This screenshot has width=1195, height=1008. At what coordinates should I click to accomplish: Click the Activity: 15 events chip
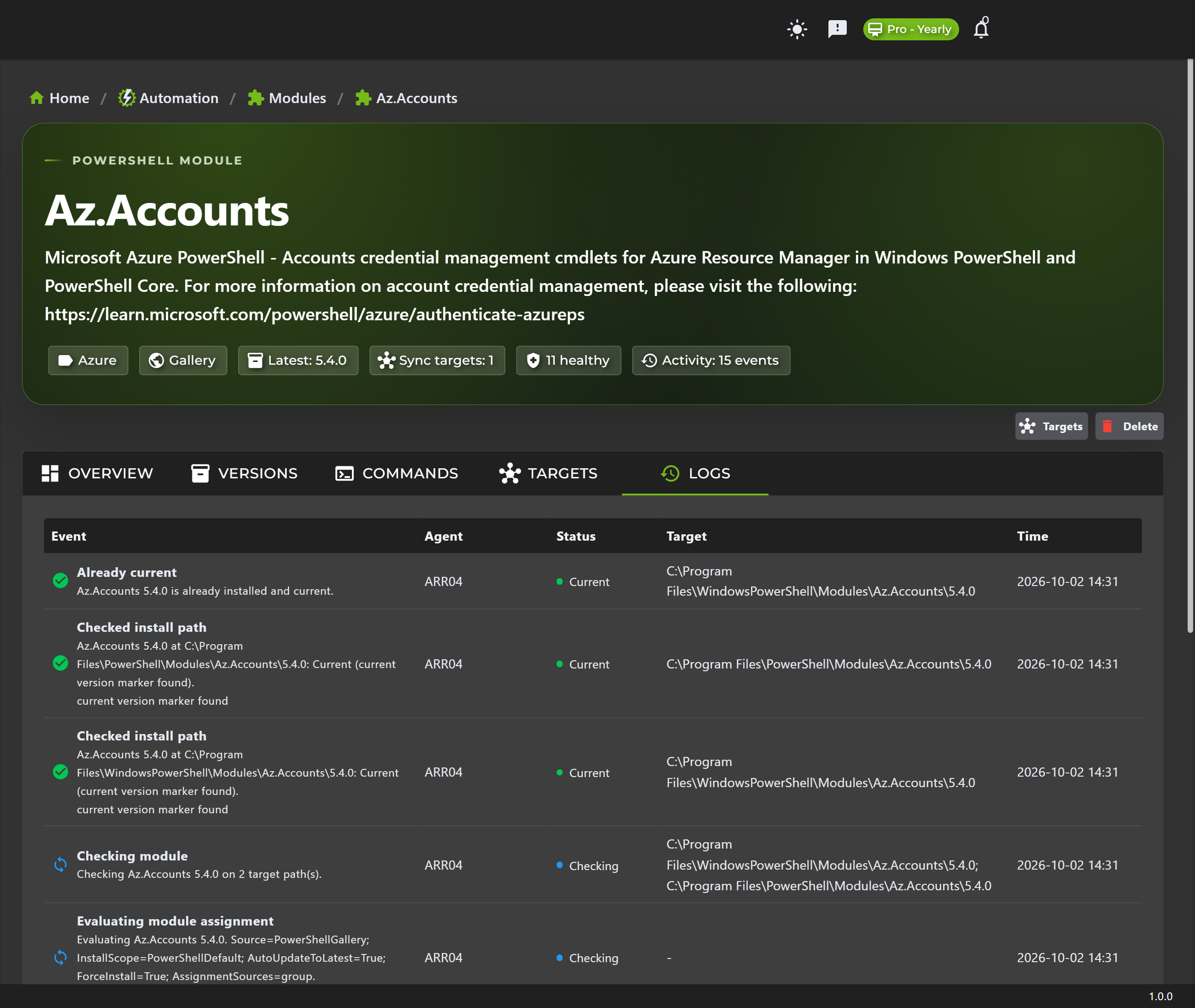[711, 361]
